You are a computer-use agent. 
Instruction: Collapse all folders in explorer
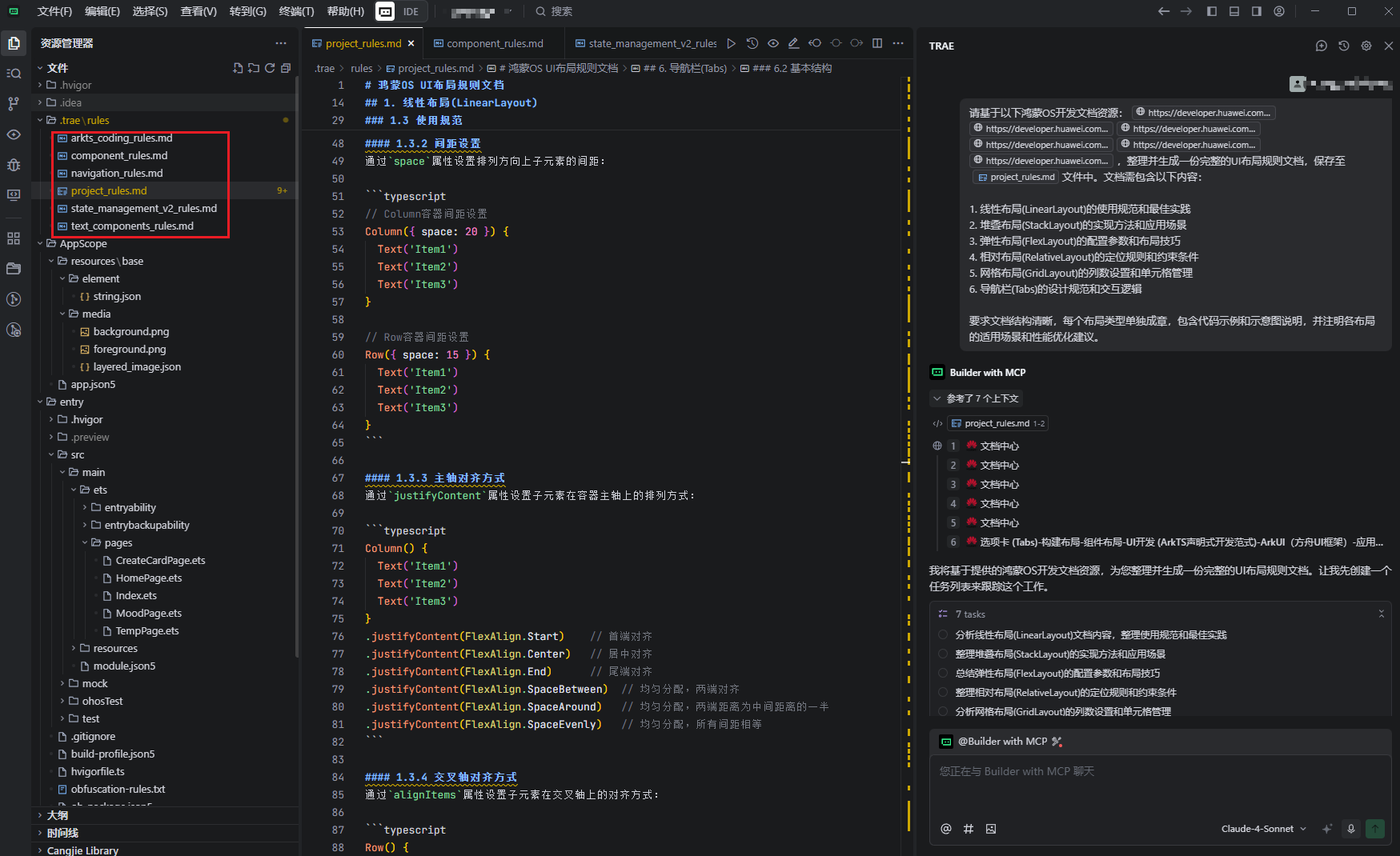click(x=286, y=68)
